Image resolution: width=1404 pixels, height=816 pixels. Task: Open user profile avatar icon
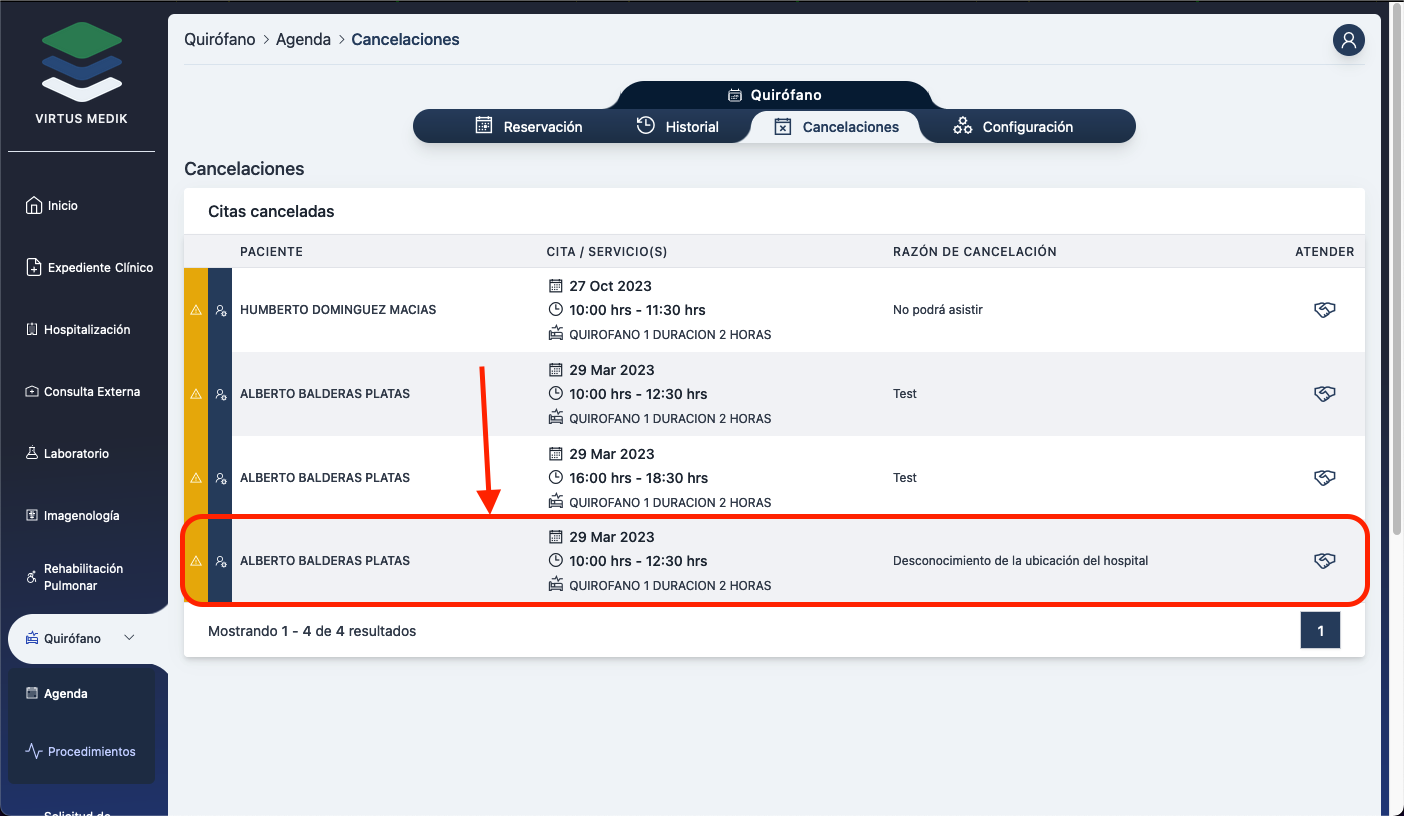pos(1348,40)
